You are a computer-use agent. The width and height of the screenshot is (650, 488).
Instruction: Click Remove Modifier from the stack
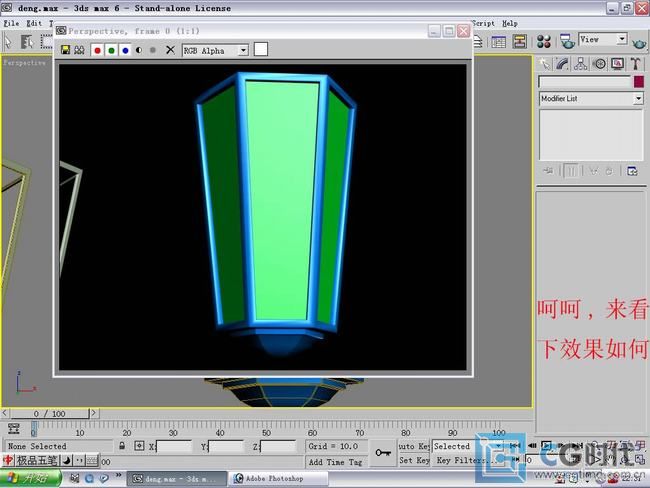(609, 171)
